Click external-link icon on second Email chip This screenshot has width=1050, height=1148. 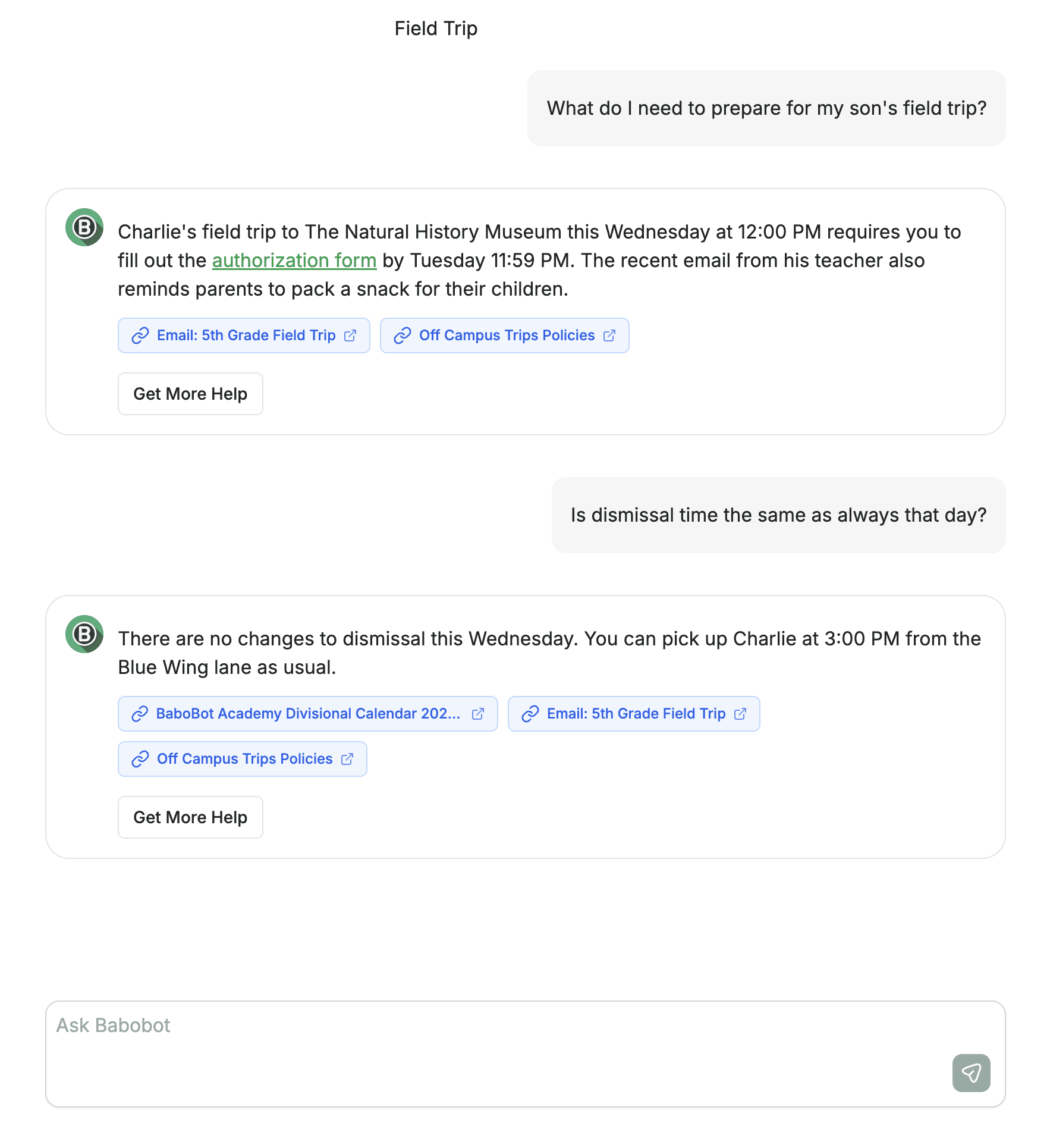tap(740, 714)
